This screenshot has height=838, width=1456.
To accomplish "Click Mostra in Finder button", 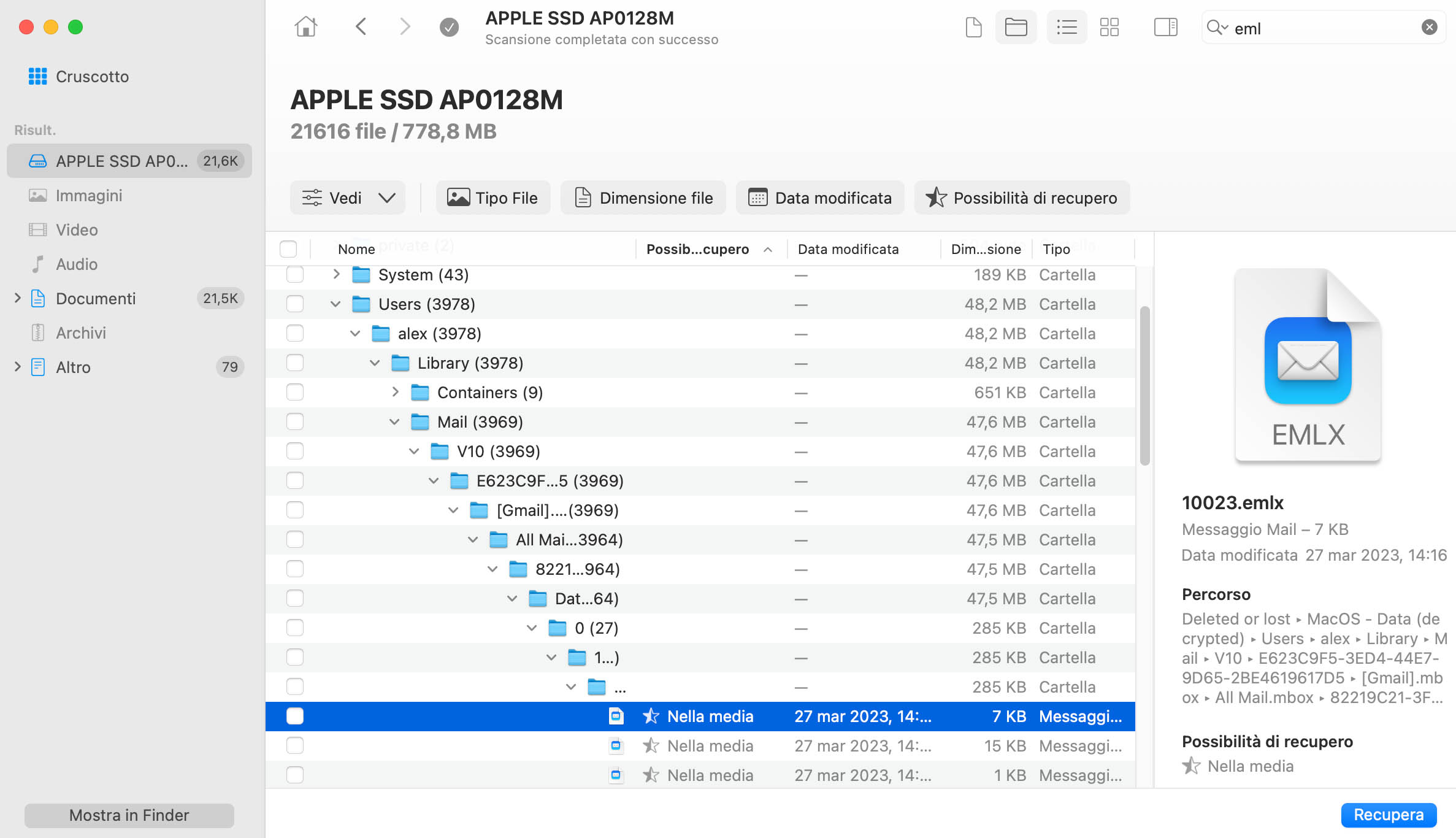I will 129,815.
